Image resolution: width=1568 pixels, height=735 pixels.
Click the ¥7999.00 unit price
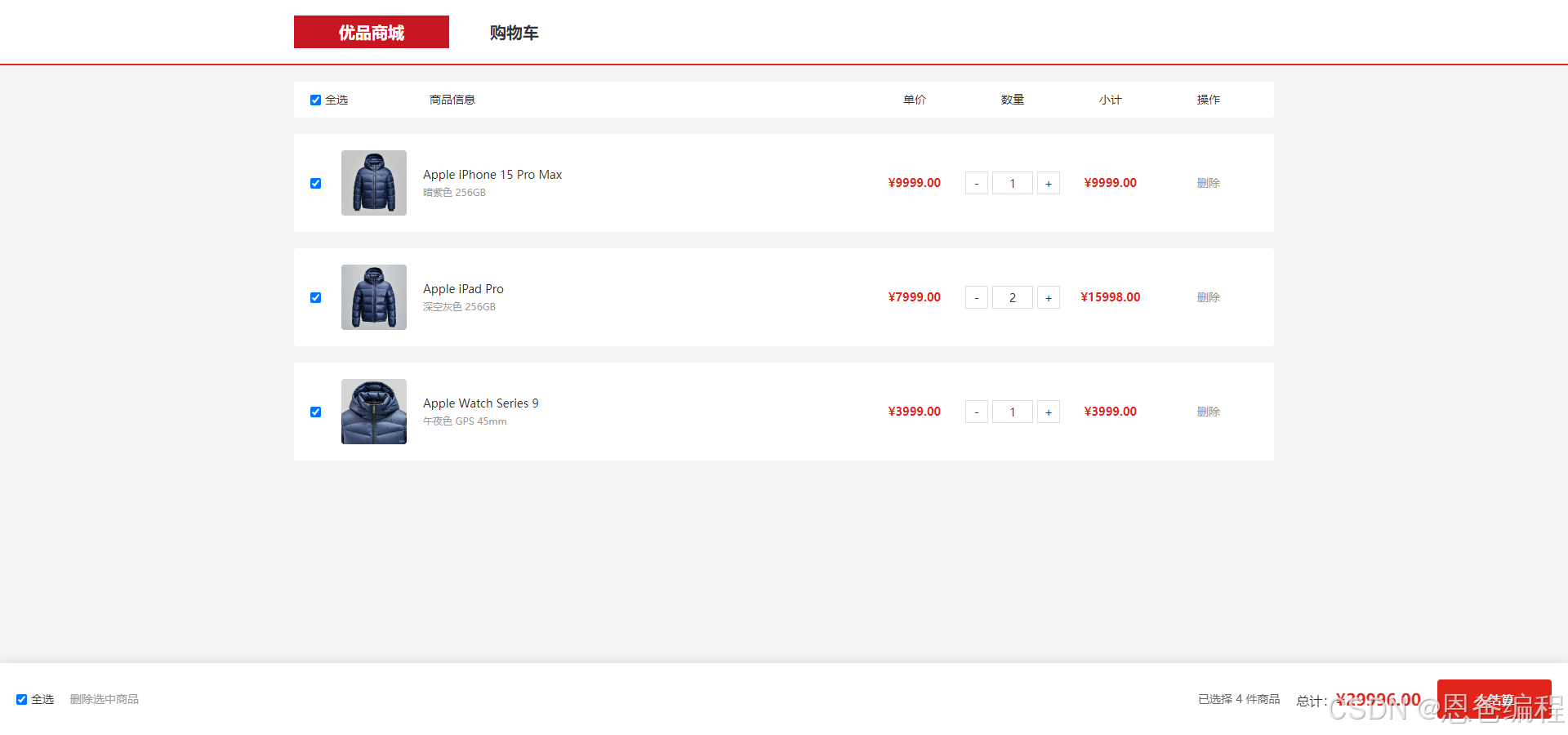tap(915, 297)
